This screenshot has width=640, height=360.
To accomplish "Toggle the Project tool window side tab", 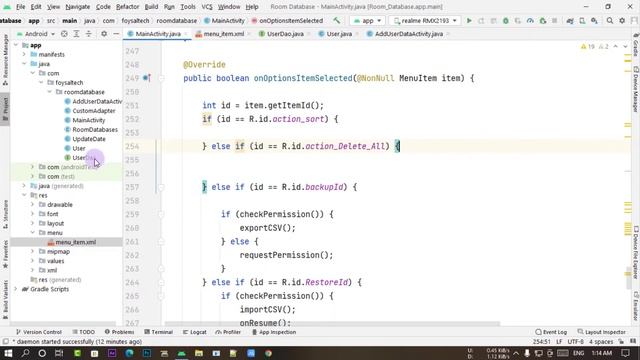I will [5, 109].
